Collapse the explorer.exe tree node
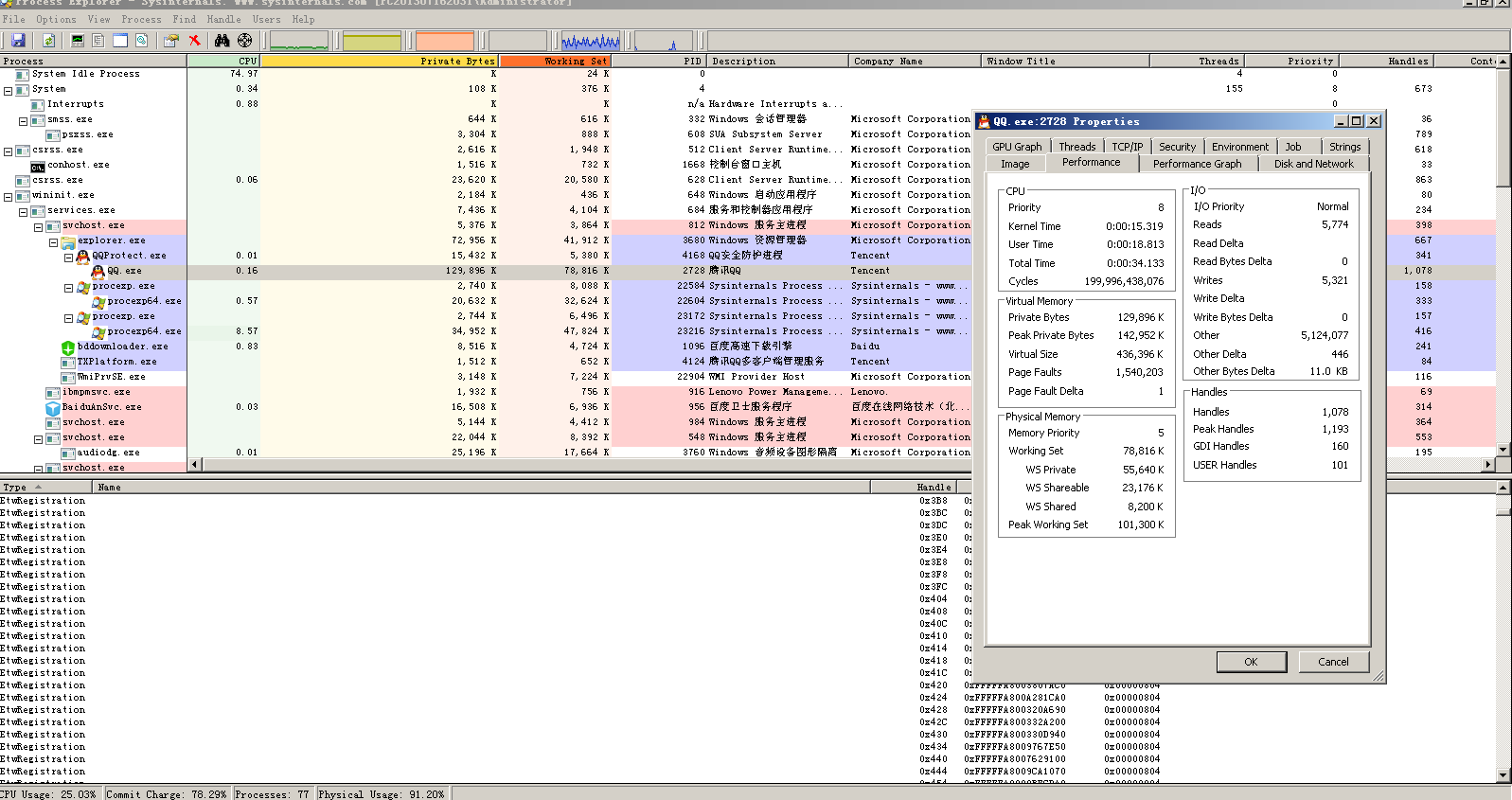The height and width of the screenshot is (800, 1512). [54, 242]
